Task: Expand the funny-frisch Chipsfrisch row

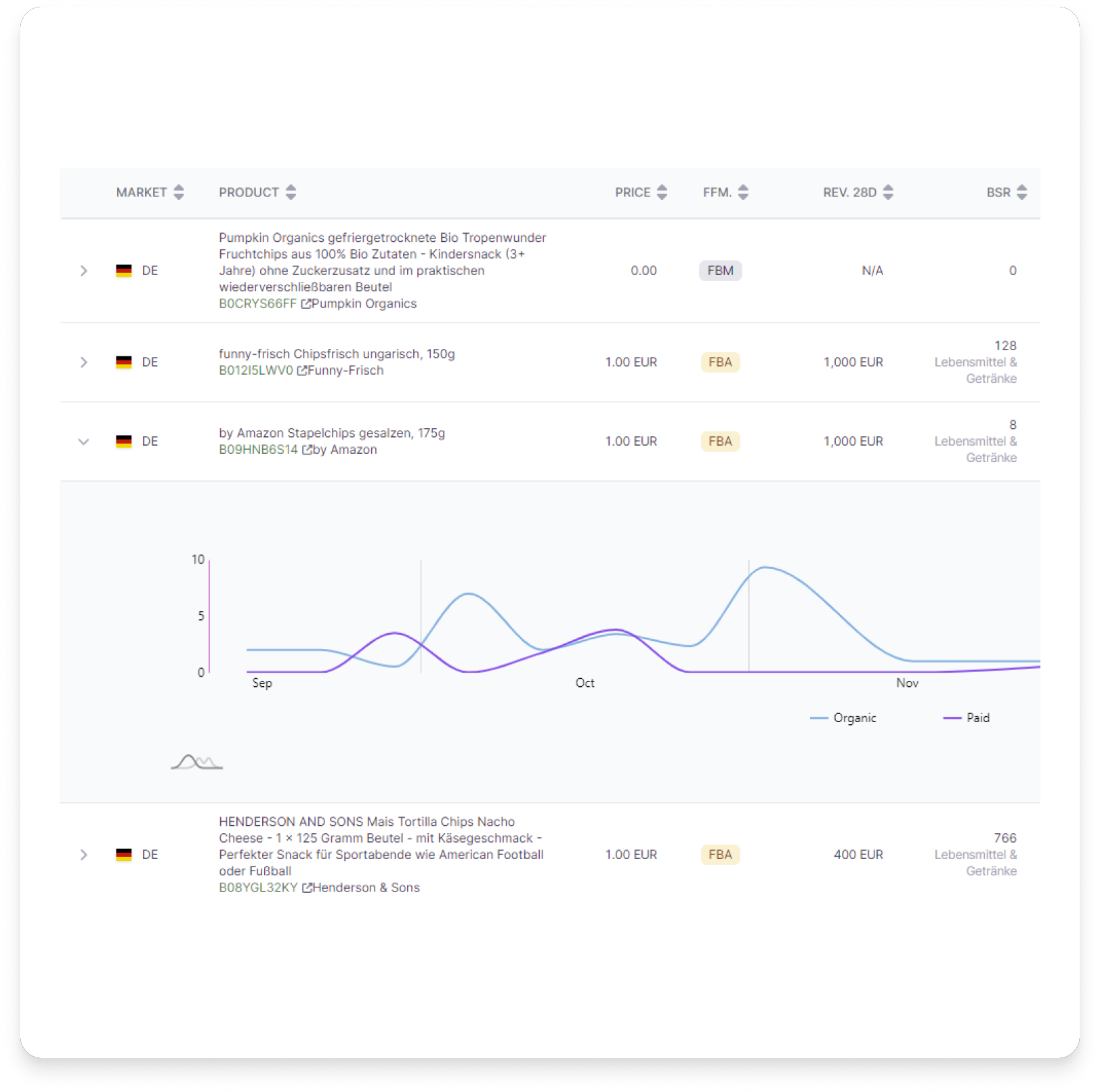Action: (x=83, y=362)
